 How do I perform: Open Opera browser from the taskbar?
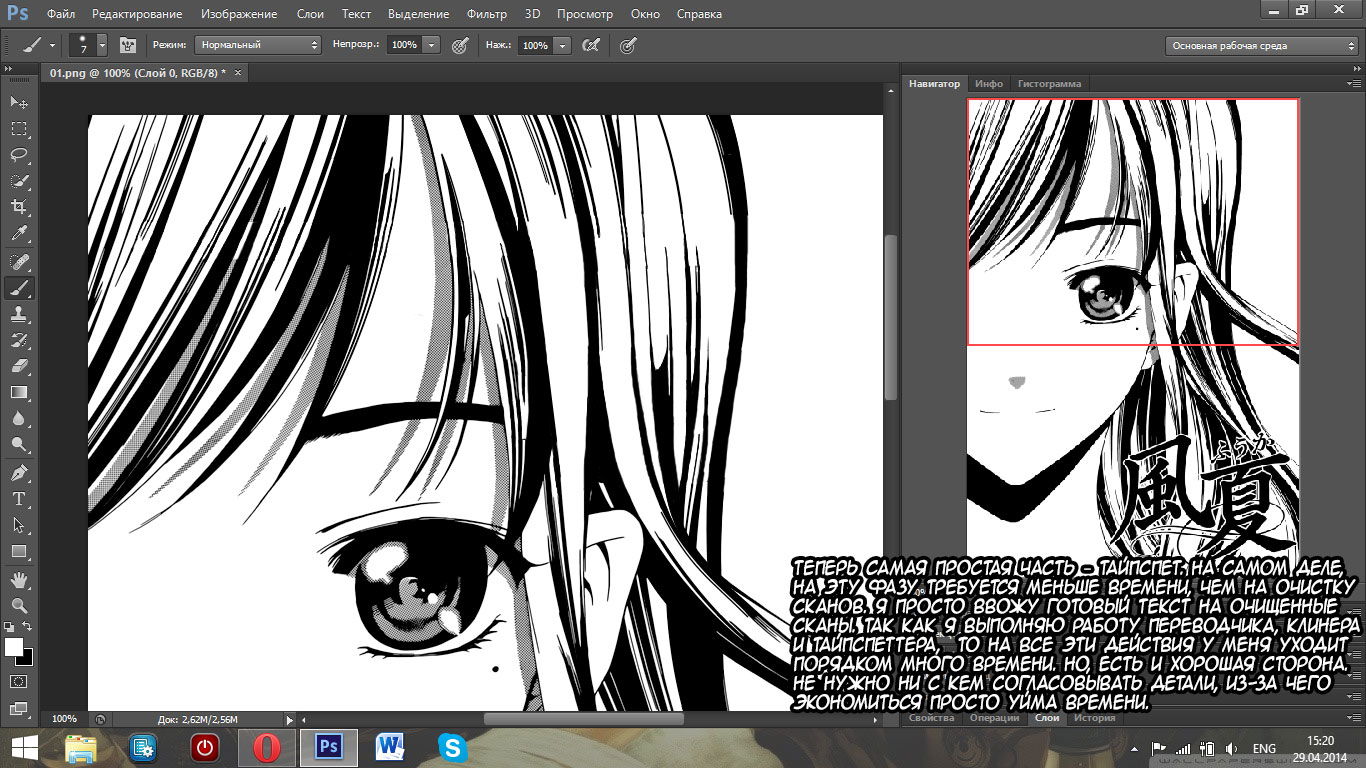coord(267,747)
